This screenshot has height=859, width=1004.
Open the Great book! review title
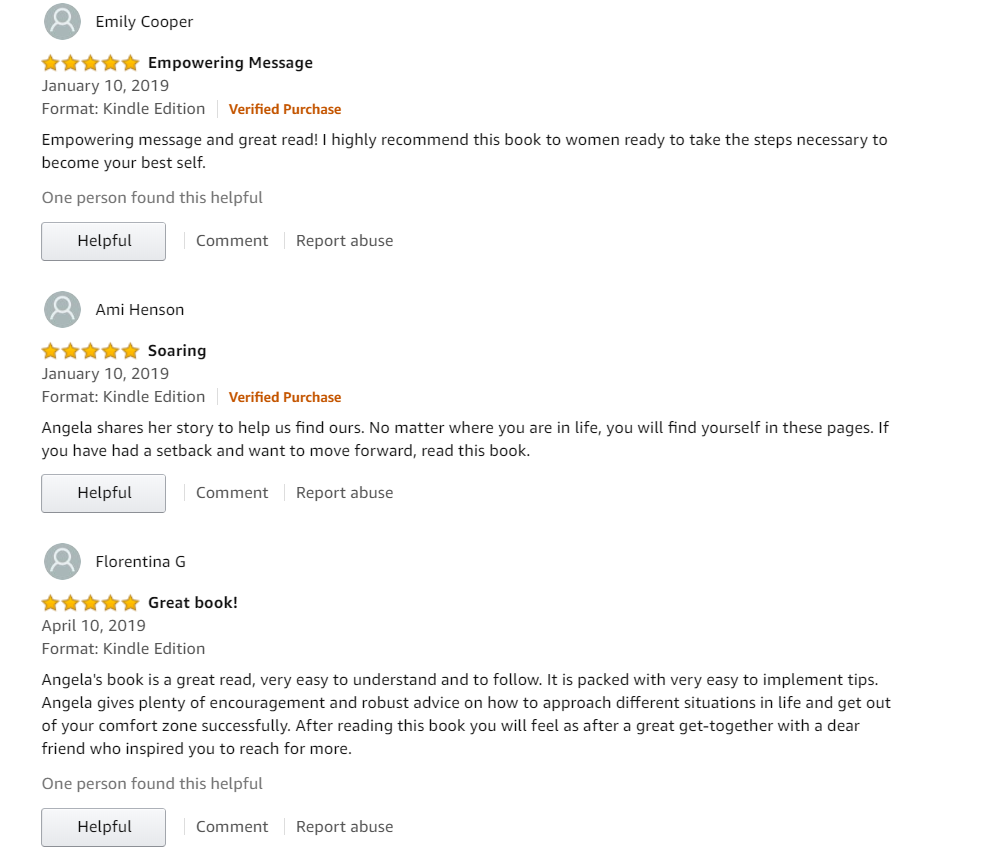tap(193, 603)
